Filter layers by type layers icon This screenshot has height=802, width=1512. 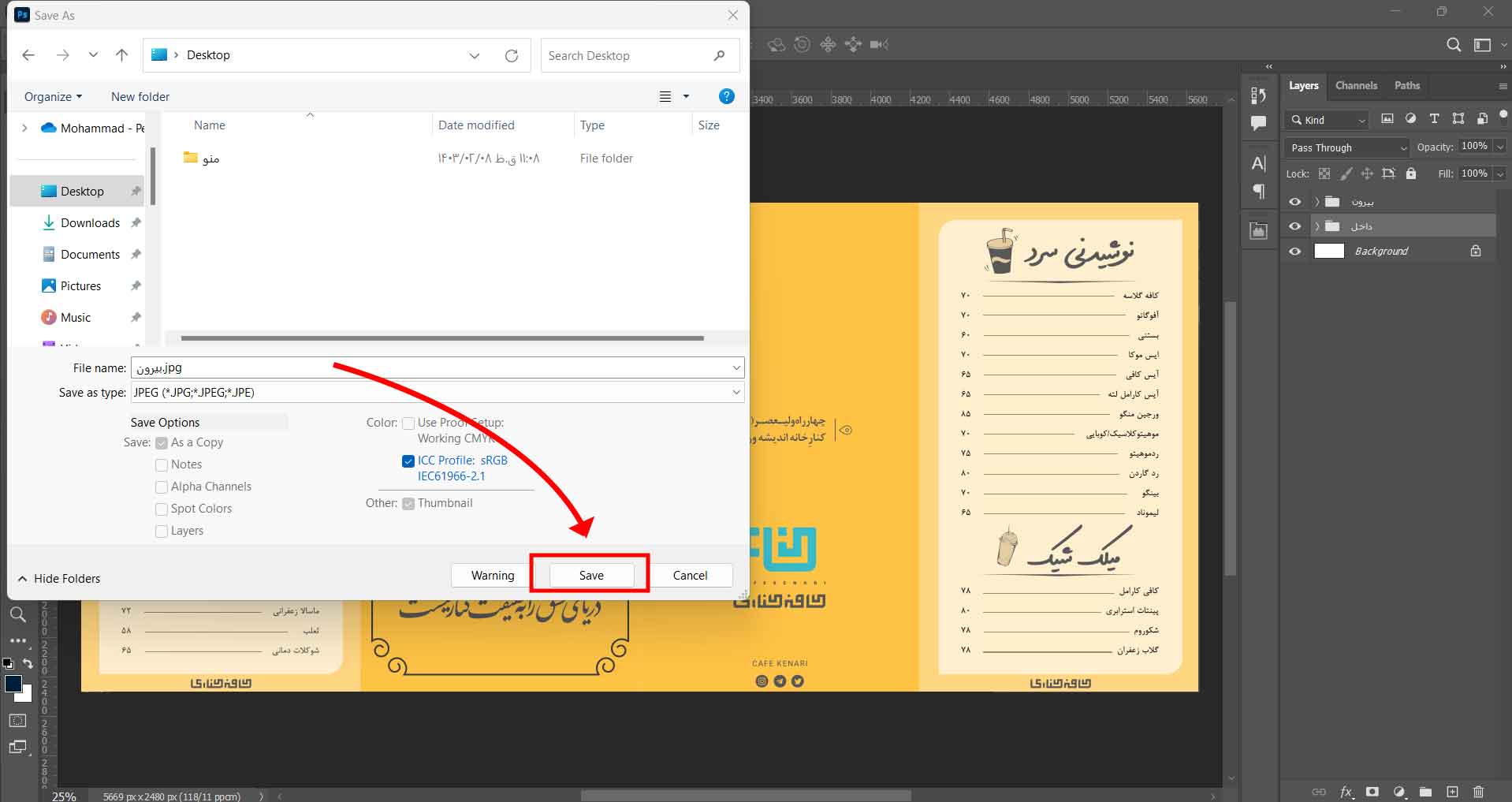(1434, 119)
